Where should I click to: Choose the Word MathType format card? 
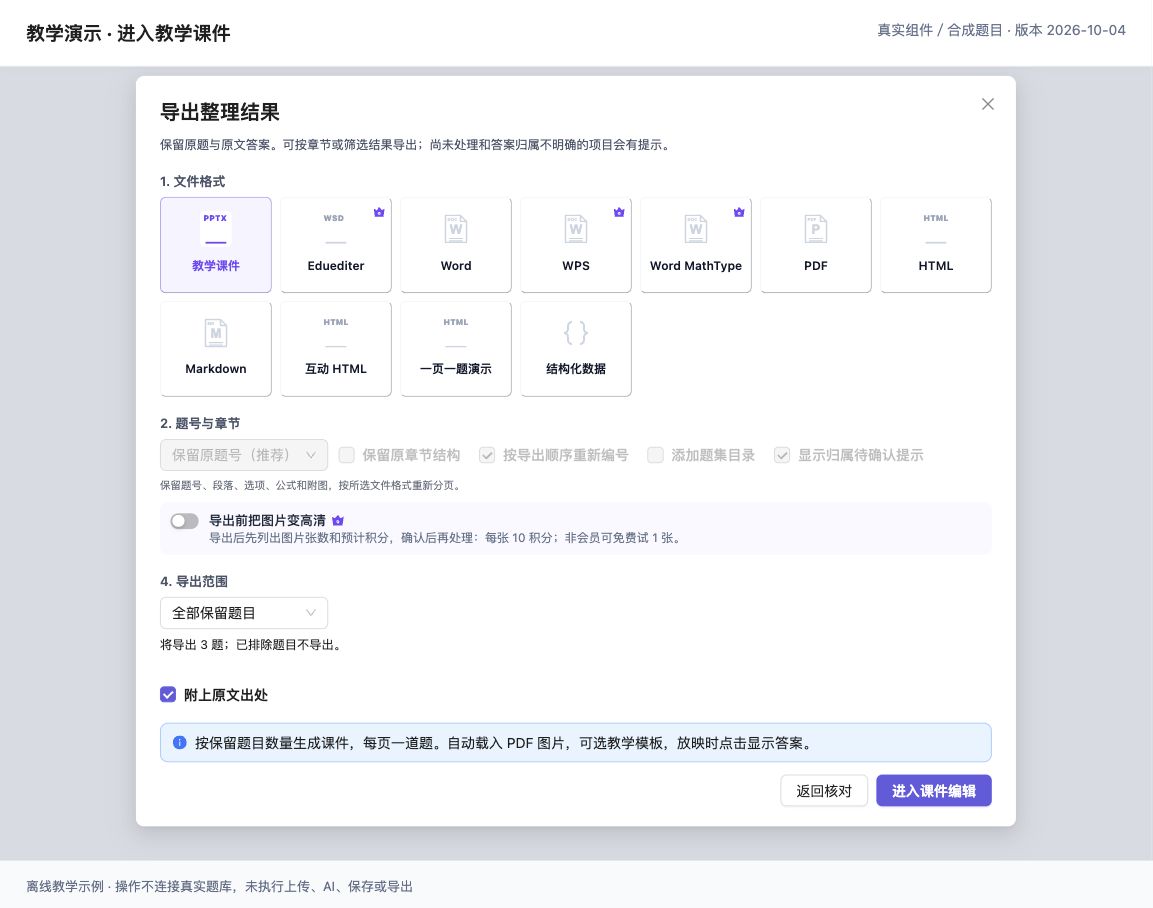click(x=696, y=245)
